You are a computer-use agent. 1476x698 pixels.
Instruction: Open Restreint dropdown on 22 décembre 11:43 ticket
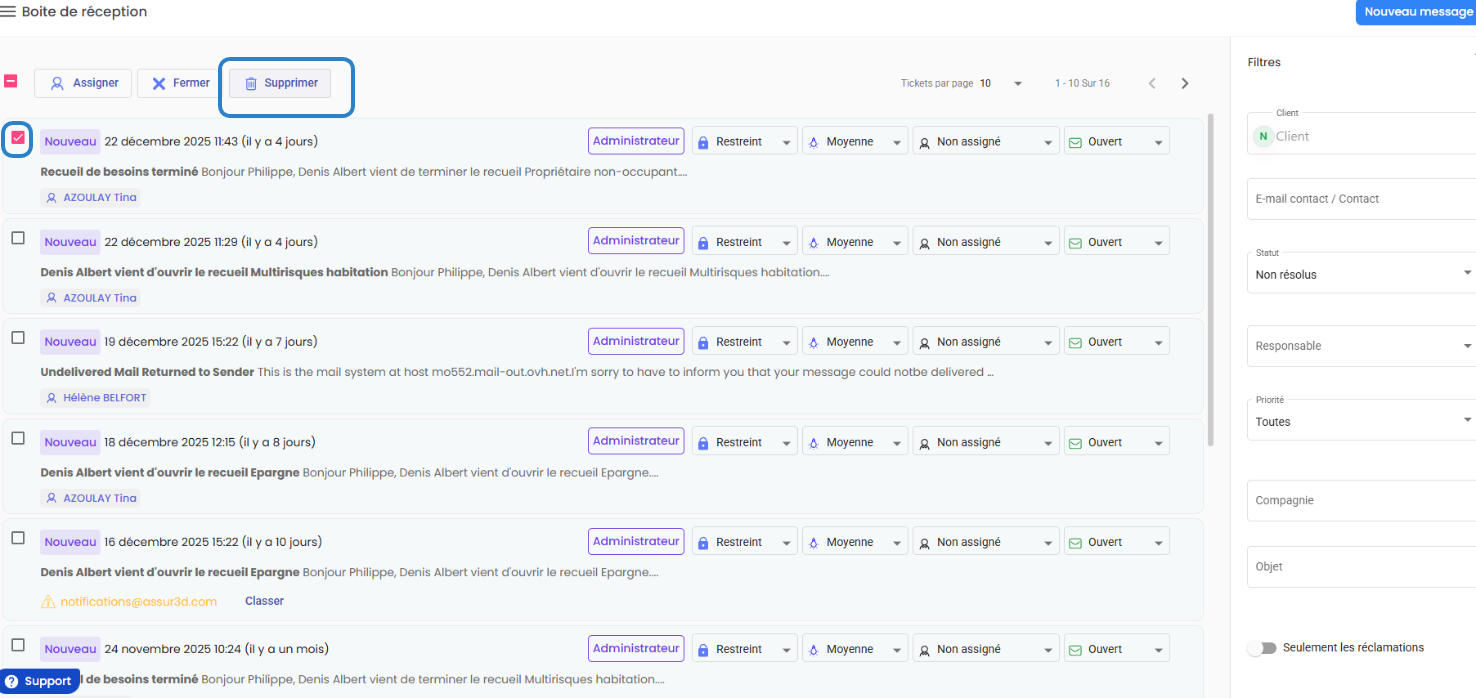click(745, 142)
